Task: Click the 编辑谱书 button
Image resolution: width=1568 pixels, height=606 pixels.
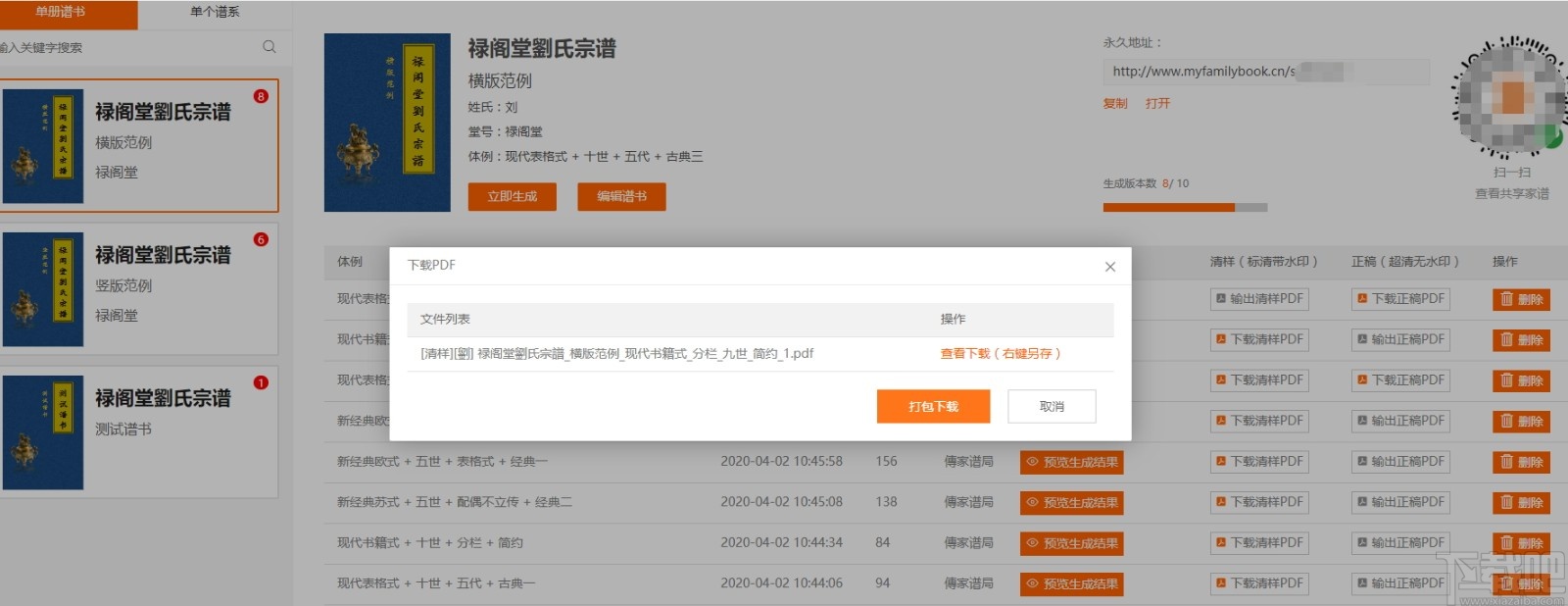Action: [x=622, y=196]
